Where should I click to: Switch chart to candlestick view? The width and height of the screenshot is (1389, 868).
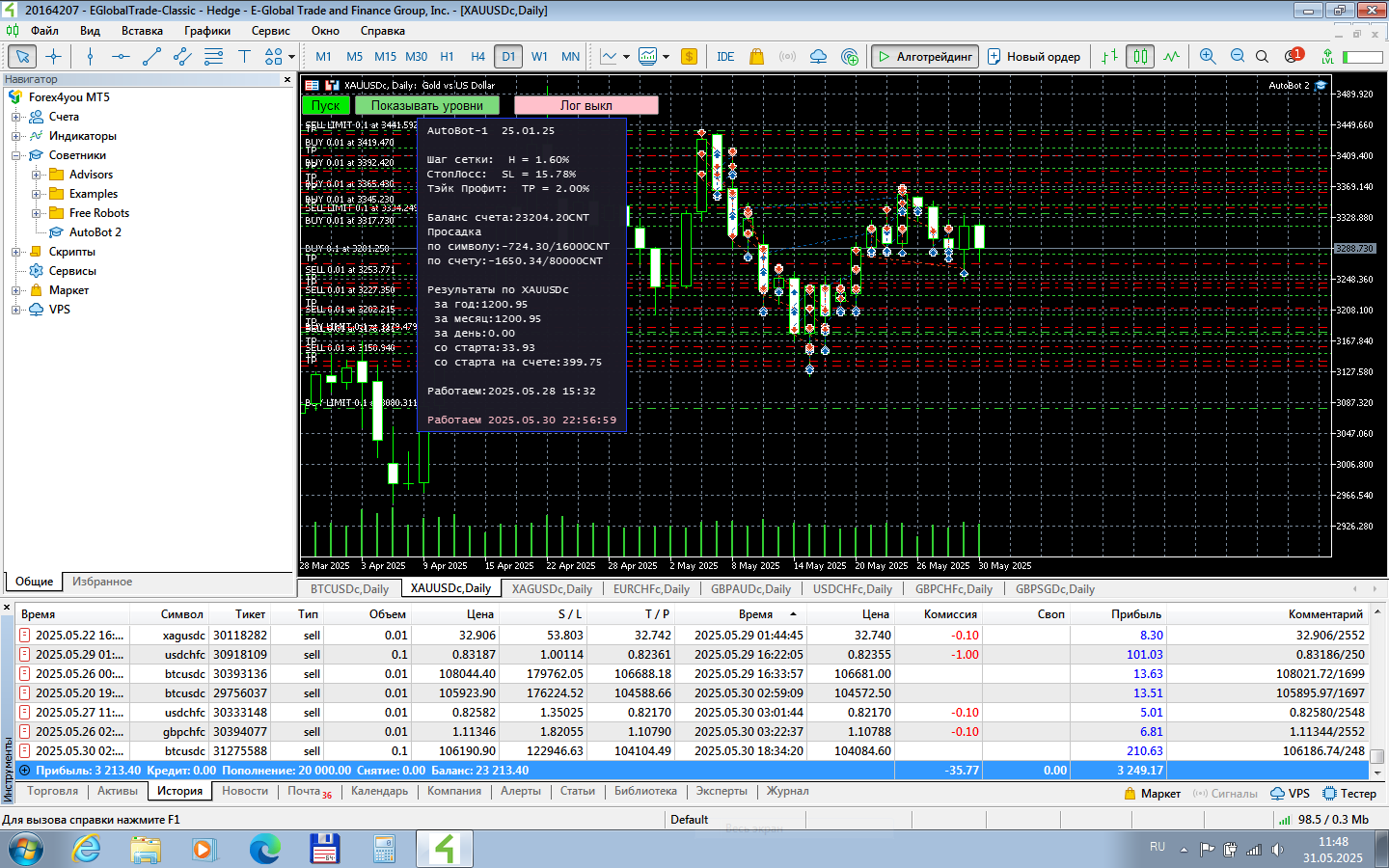pos(1140,57)
